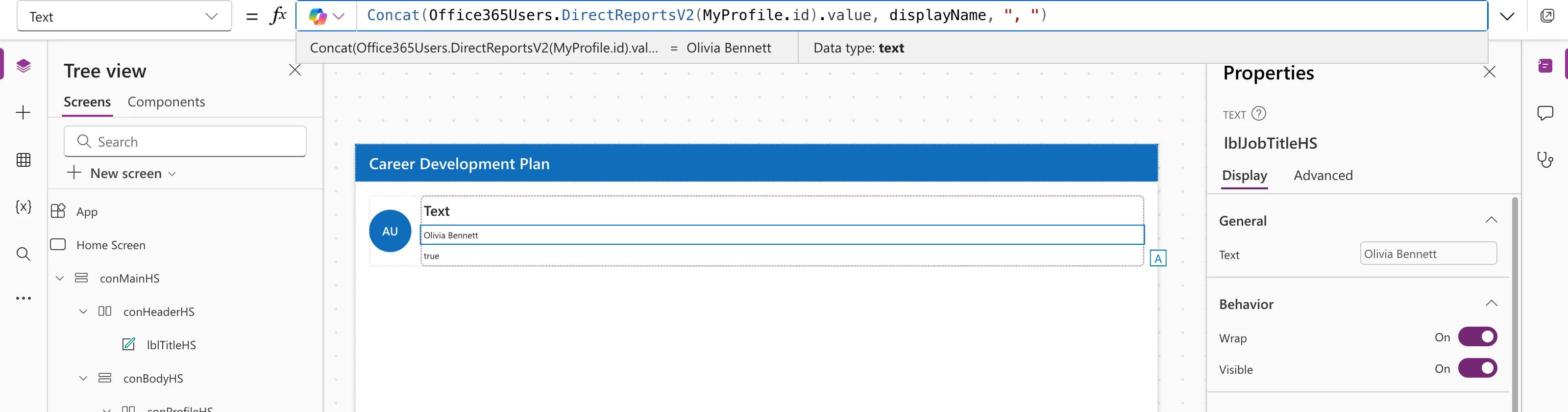The height and width of the screenshot is (412, 1568).
Task: Collapse the conHeaderHS tree node
Action: [83, 312]
